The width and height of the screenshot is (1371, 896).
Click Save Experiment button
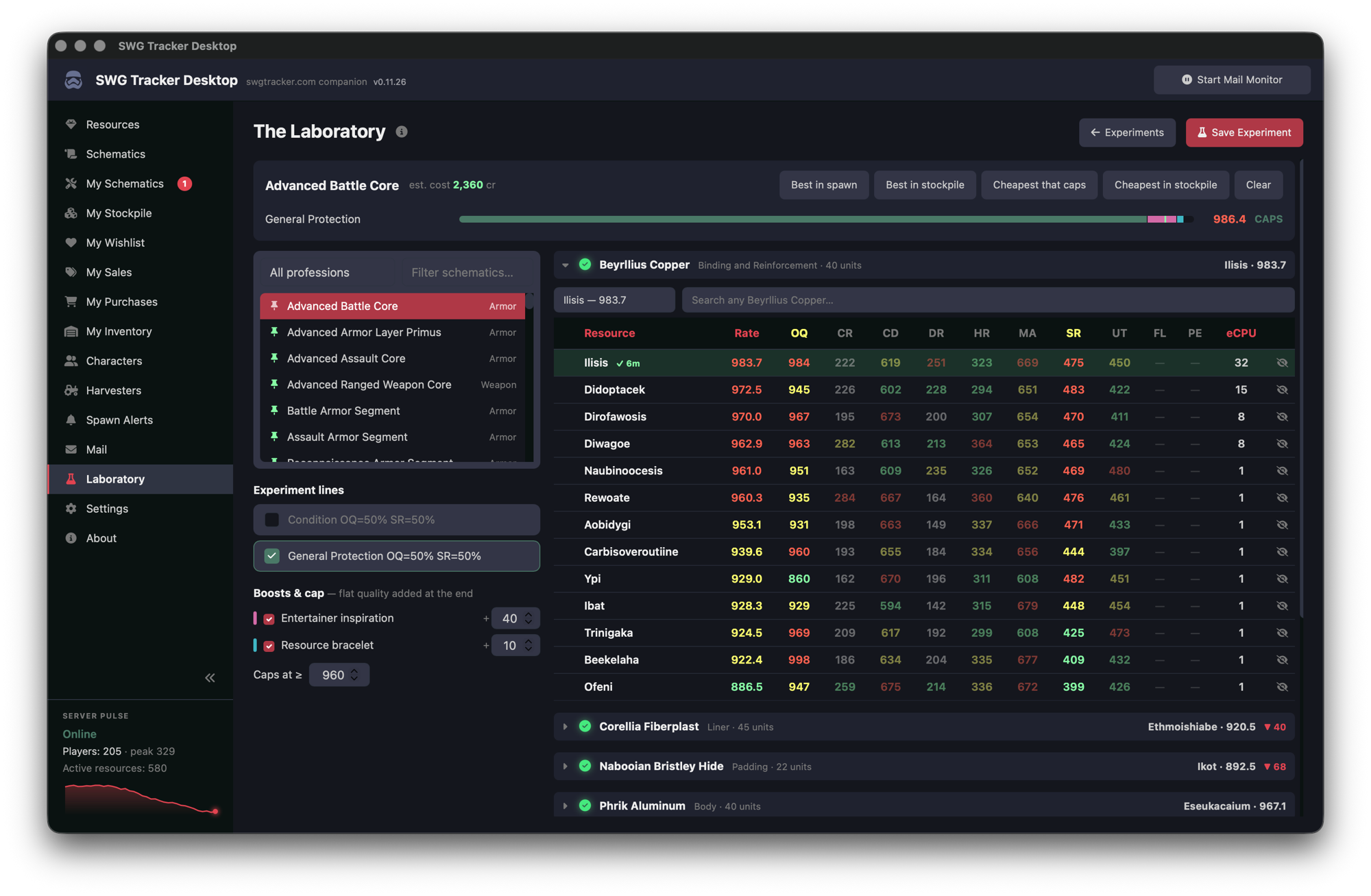[1244, 132]
